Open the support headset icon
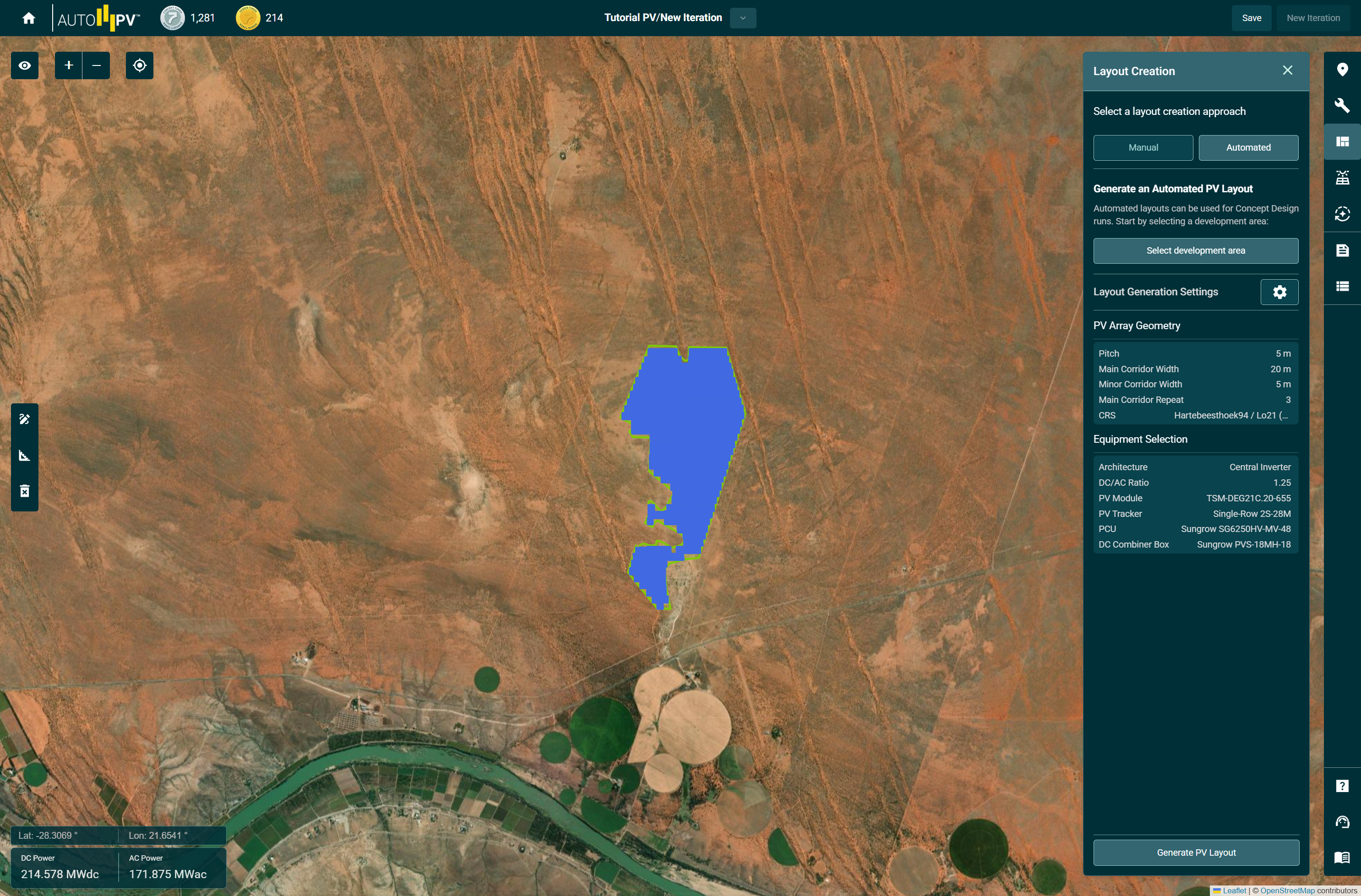1361x896 pixels. point(1342,822)
